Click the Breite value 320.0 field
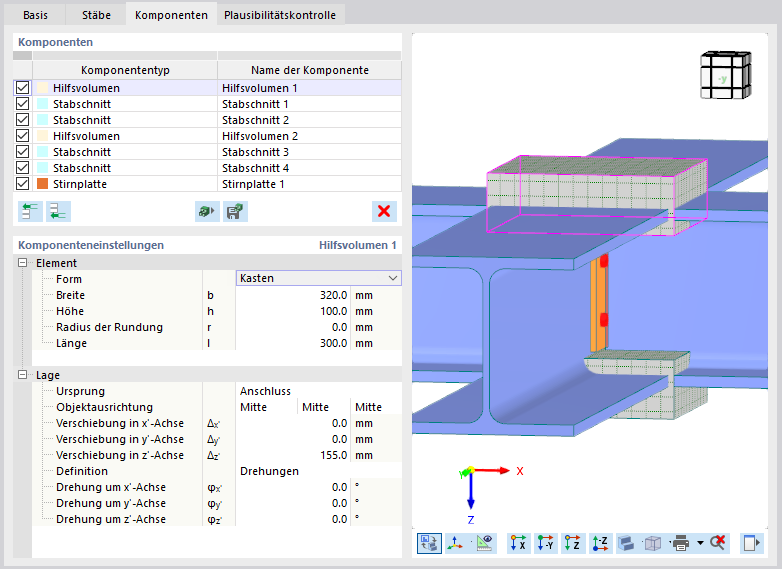The width and height of the screenshot is (782, 569). (x=293, y=295)
